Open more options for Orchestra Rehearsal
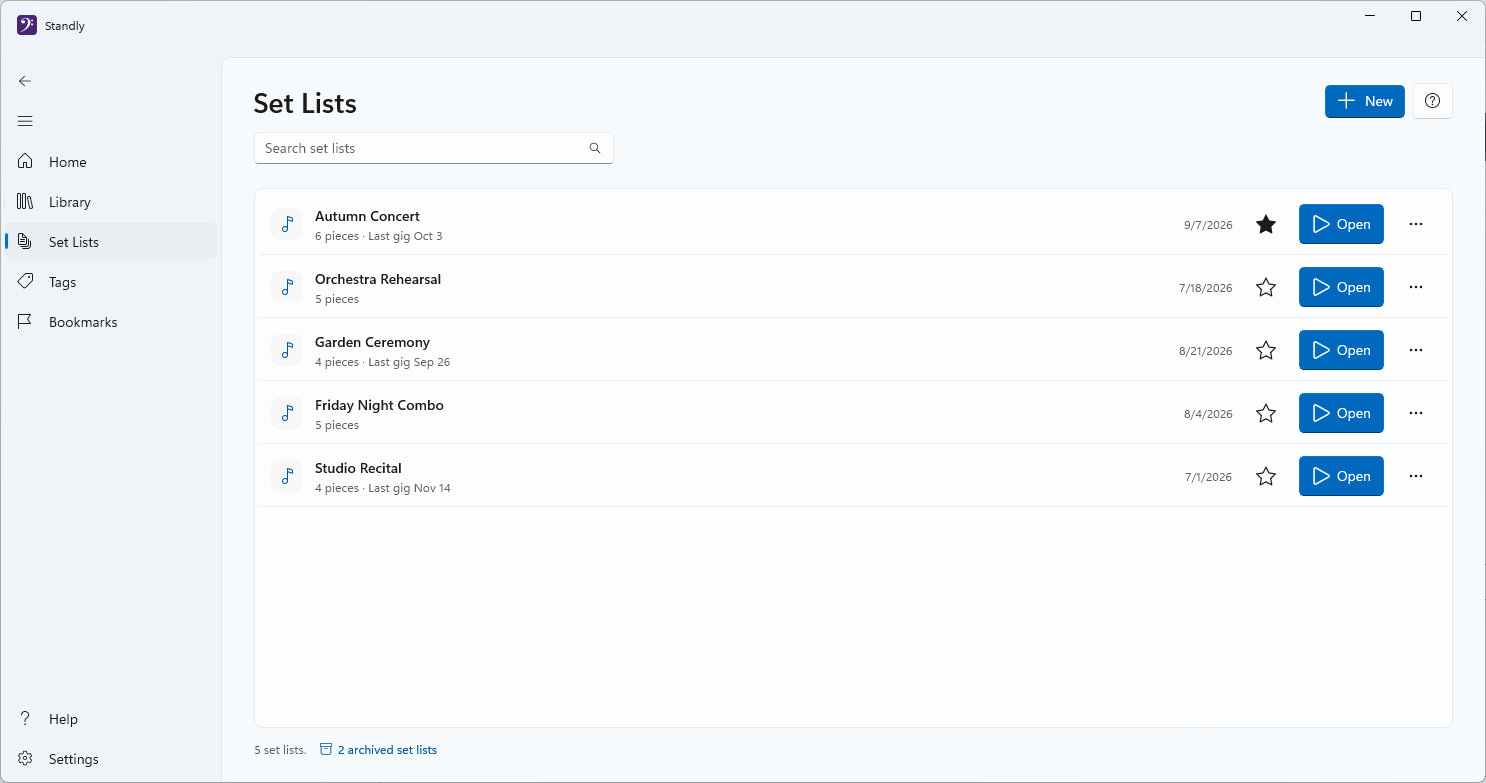 click(1416, 287)
